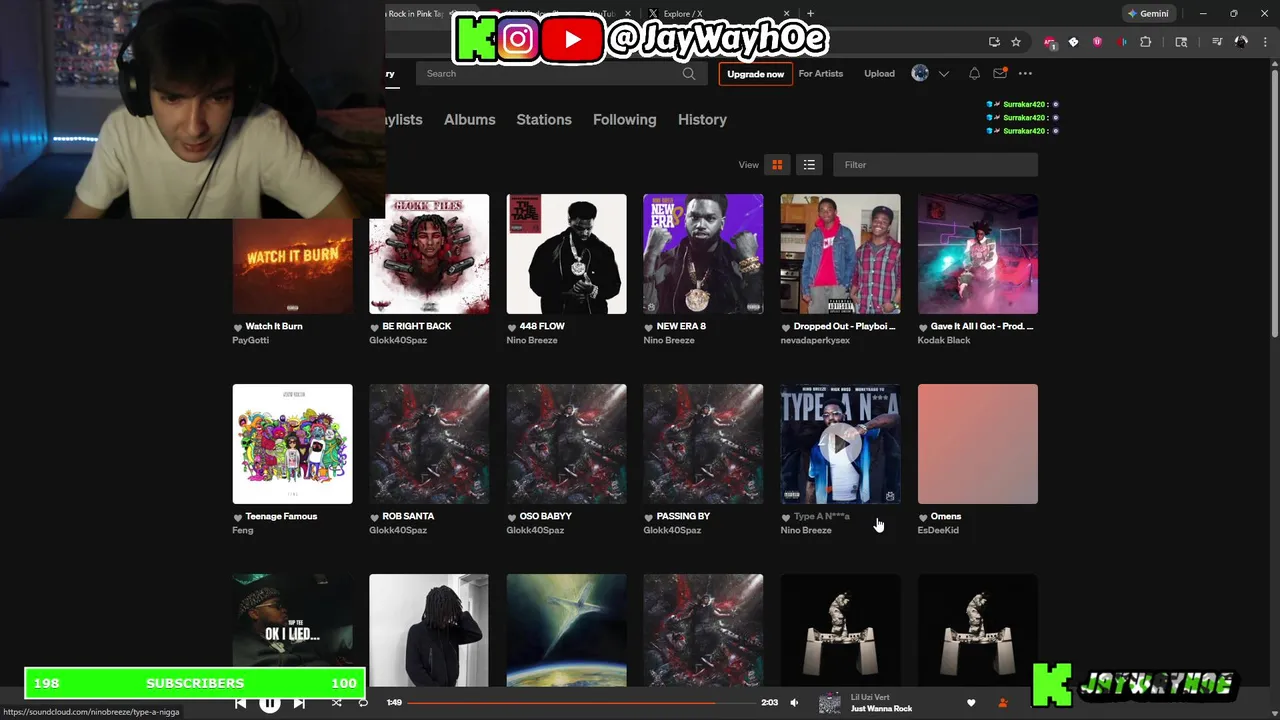Click the install app icon in address bar
This screenshot has width=1280, height=720.
(994, 42)
